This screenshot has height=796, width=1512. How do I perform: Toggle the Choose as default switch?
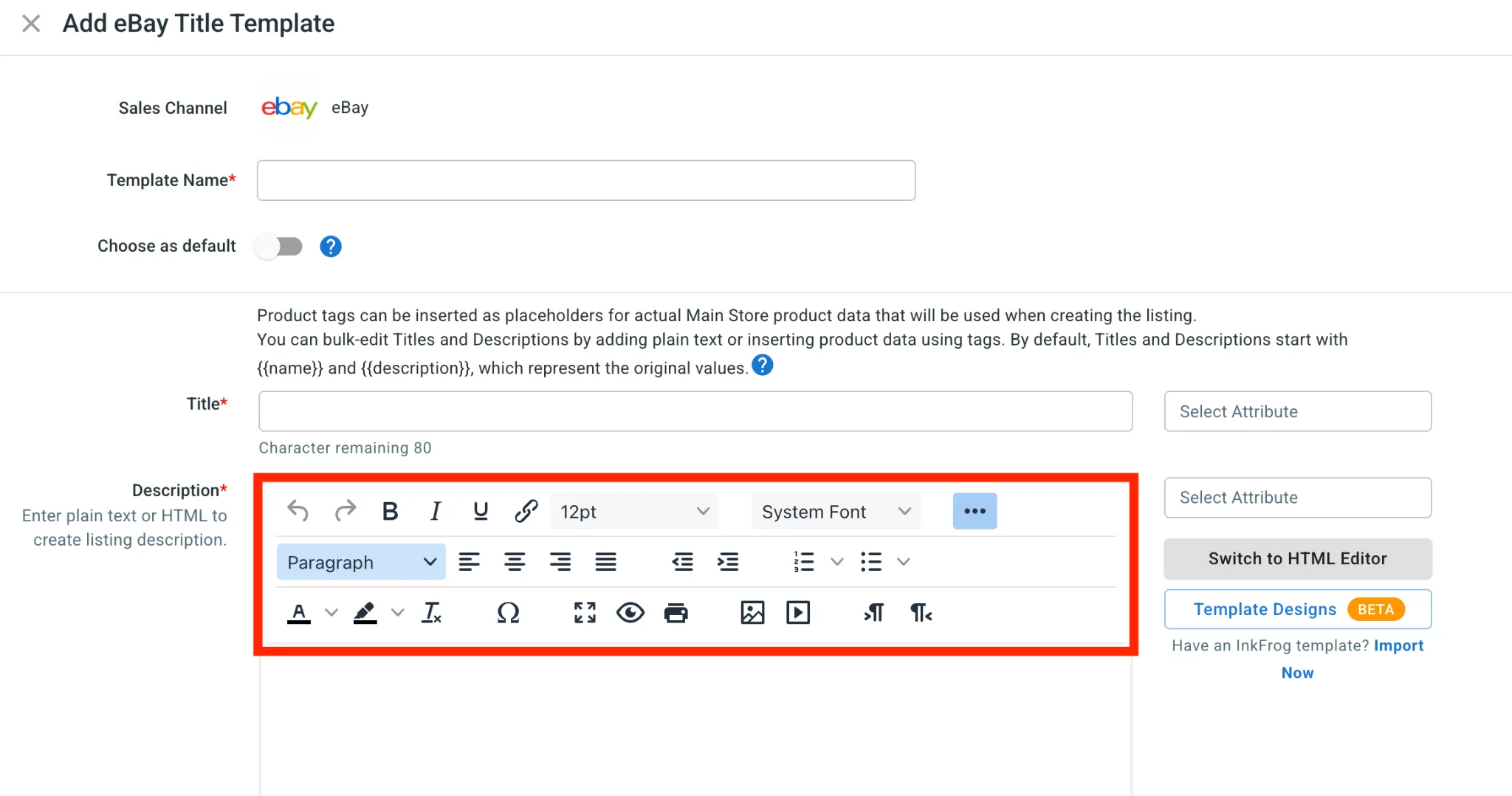pos(279,246)
